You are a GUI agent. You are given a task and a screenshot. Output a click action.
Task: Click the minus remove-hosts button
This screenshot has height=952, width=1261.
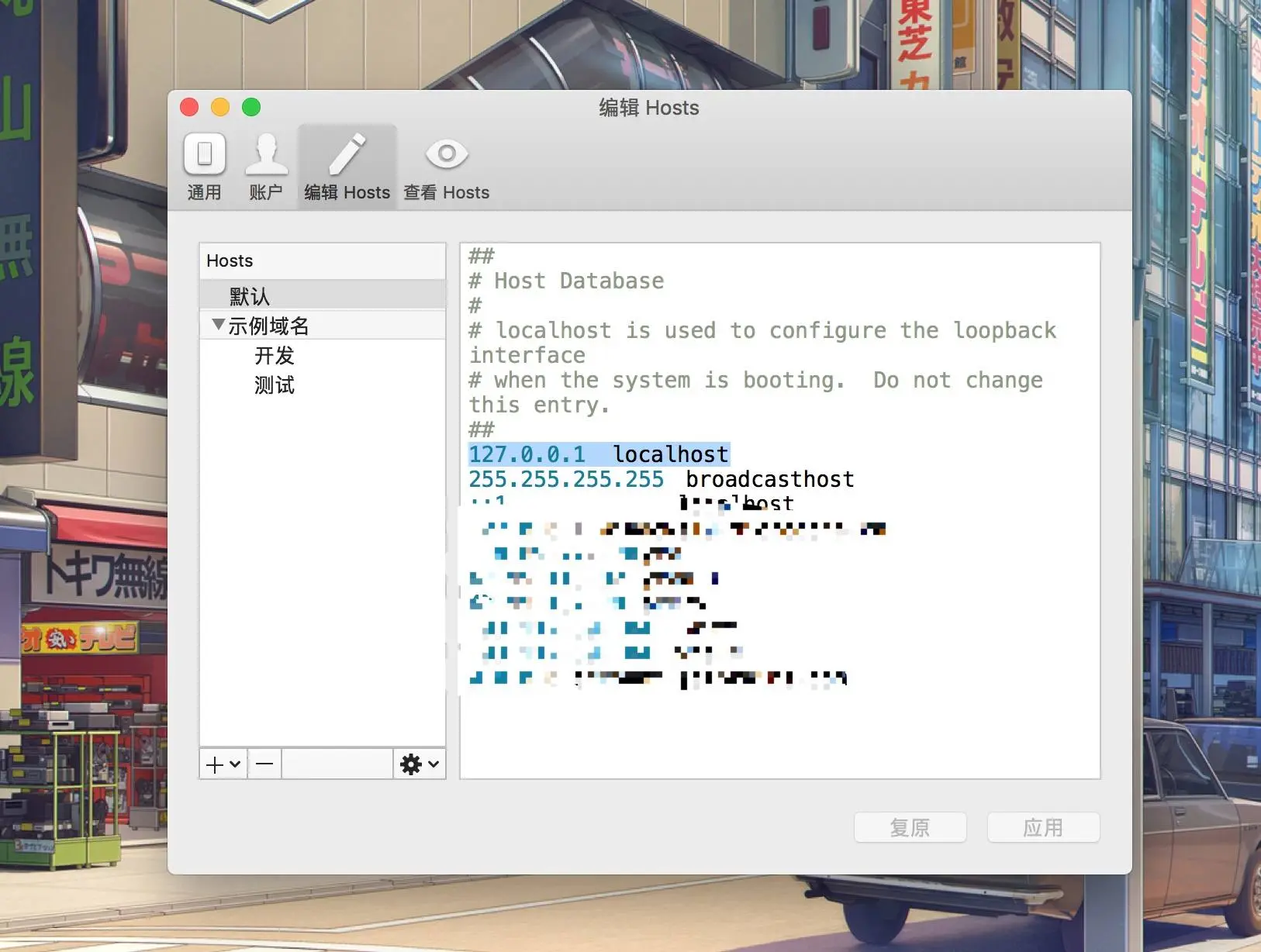[x=264, y=764]
